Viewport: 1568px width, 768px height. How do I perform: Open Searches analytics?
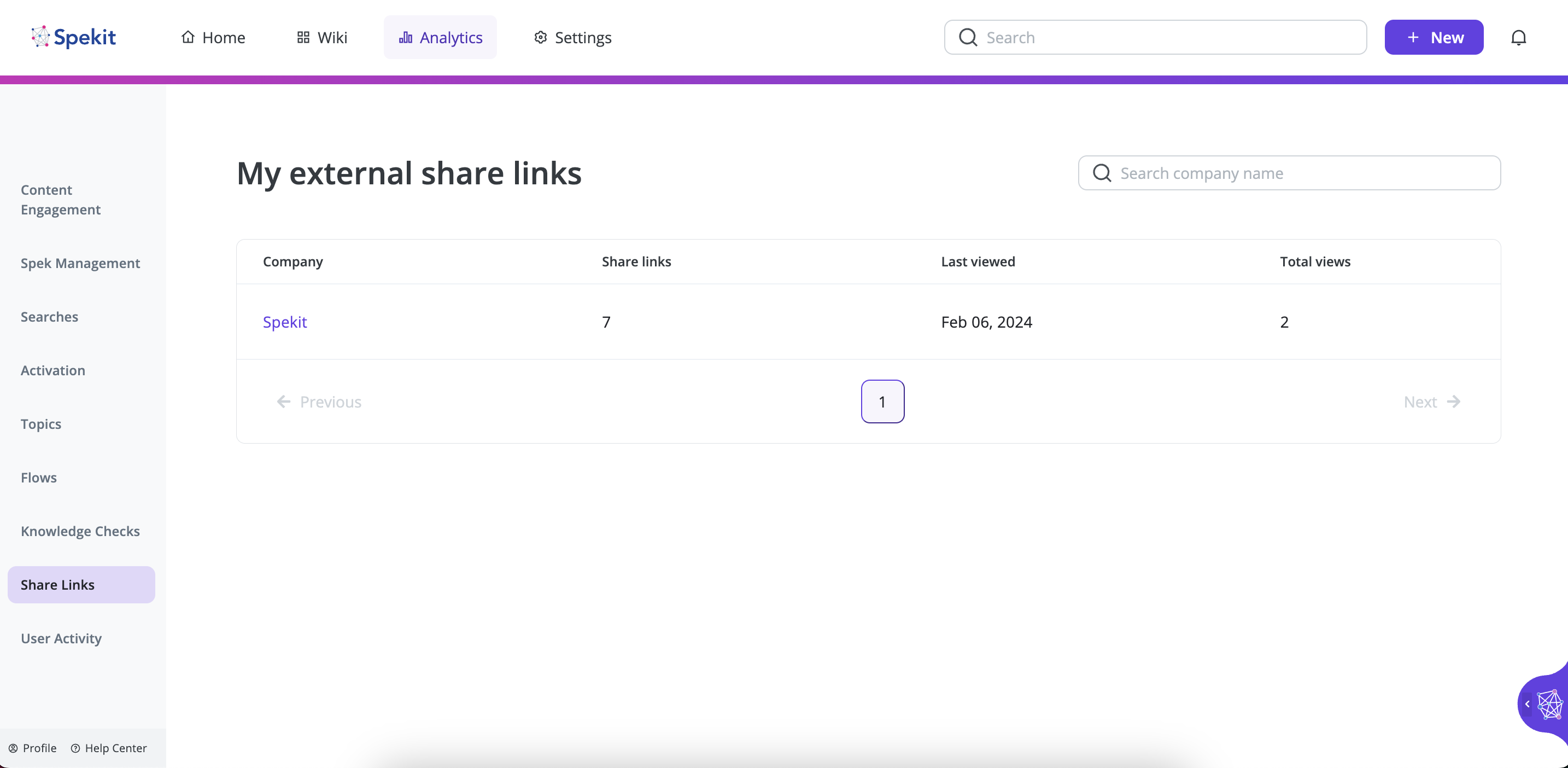(49, 317)
